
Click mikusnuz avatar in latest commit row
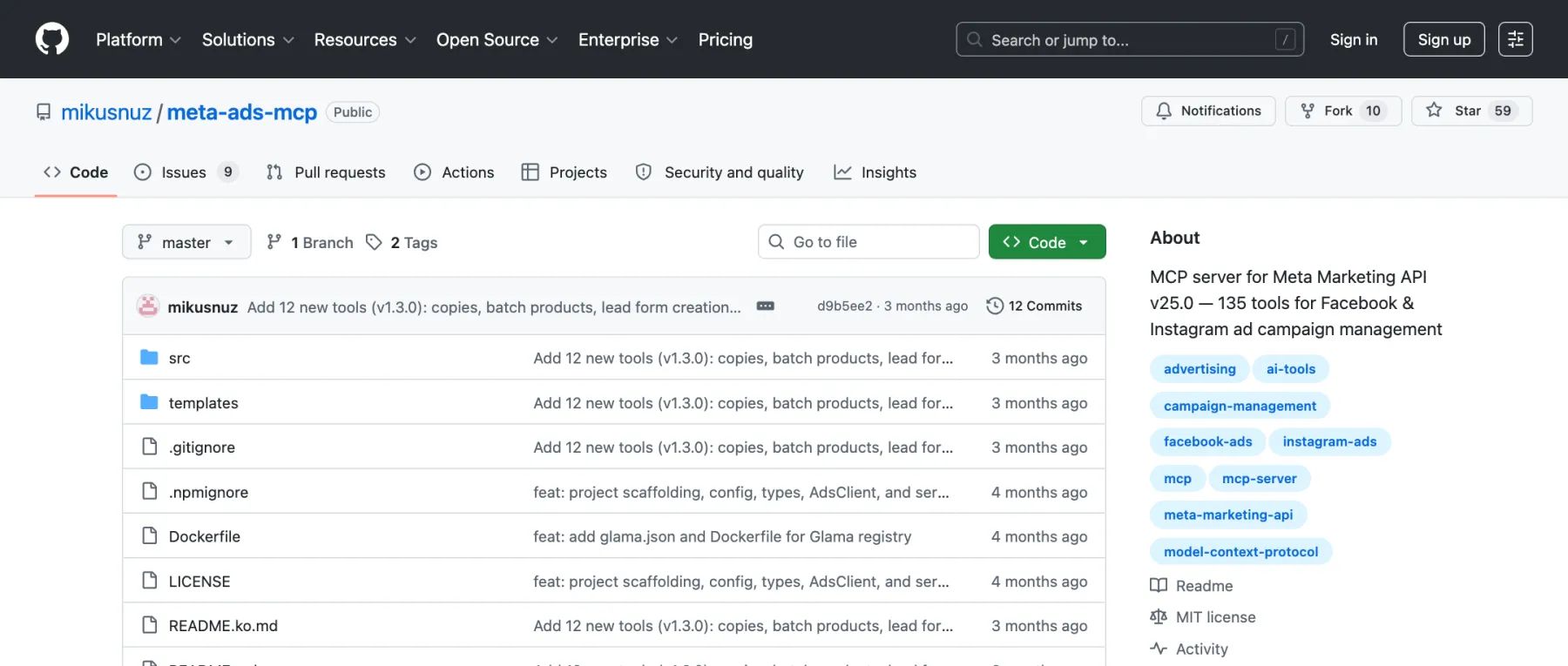(x=148, y=306)
